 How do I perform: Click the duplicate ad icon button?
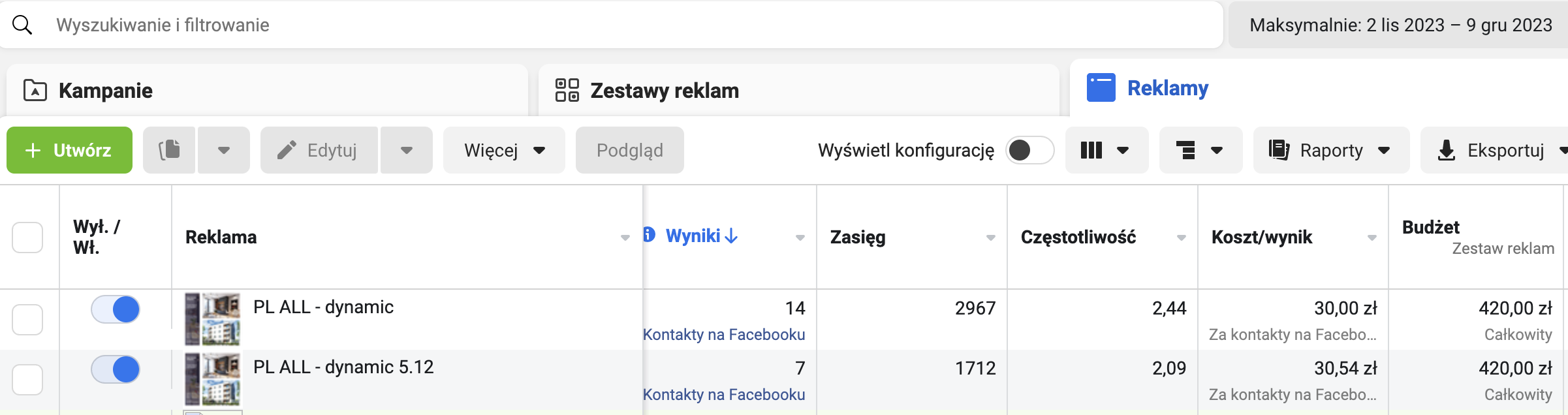click(x=170, y=150)
